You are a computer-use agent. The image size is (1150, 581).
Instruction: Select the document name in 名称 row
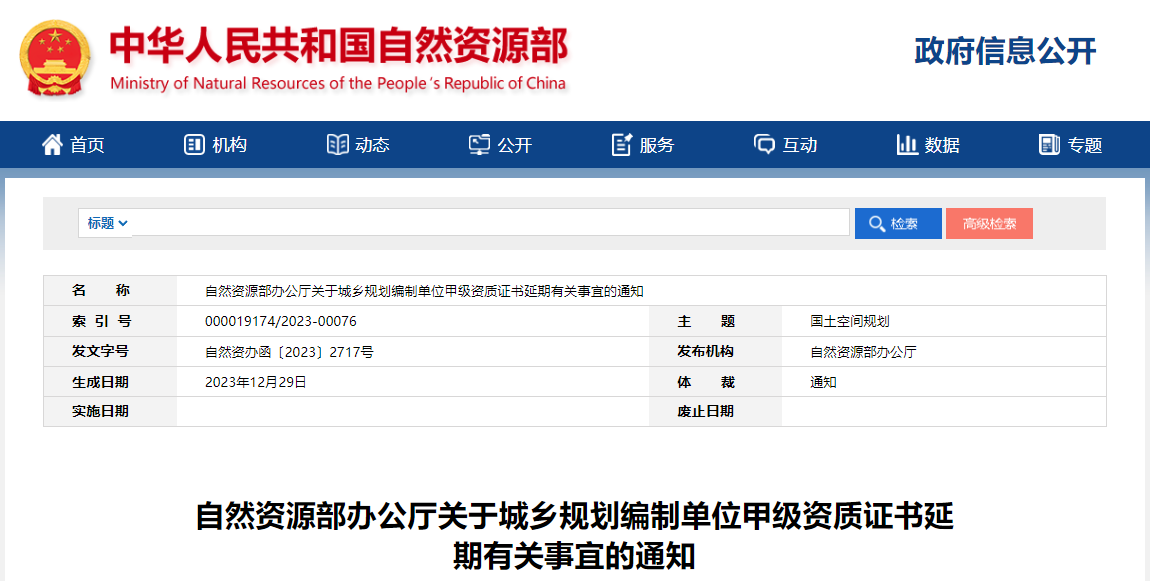pos(424,291)
